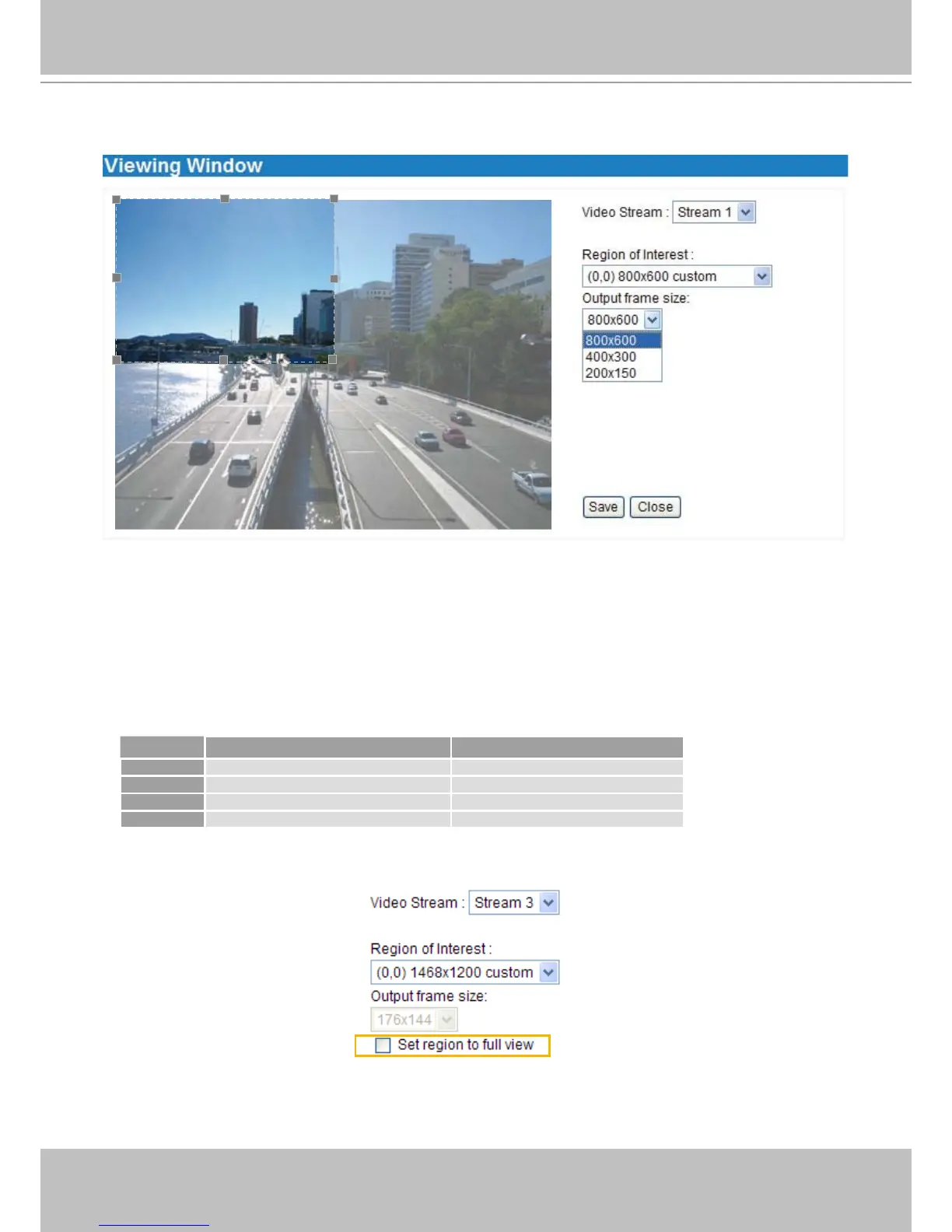The image size is (952, 1232).
Task: Toggle the Output frame size 800x600 dropdown arrow
Action: click(x=652, y=320)
